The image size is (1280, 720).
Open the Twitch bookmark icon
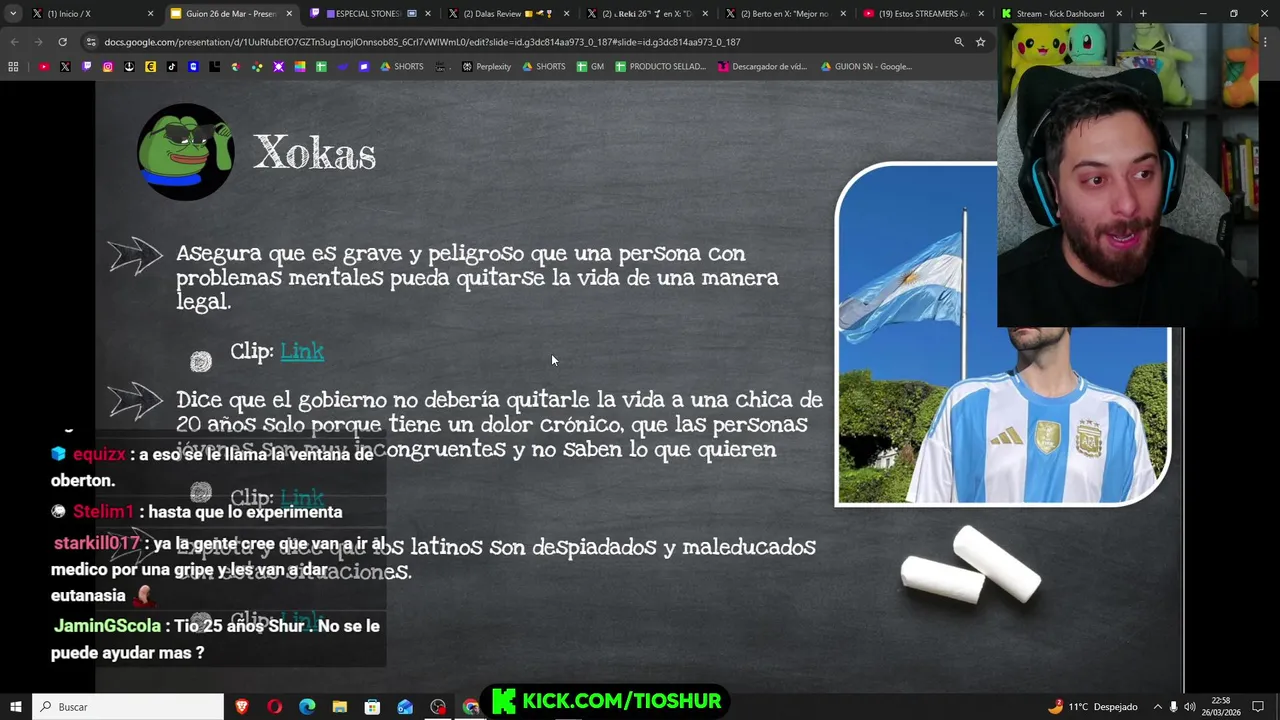(86, 67)
